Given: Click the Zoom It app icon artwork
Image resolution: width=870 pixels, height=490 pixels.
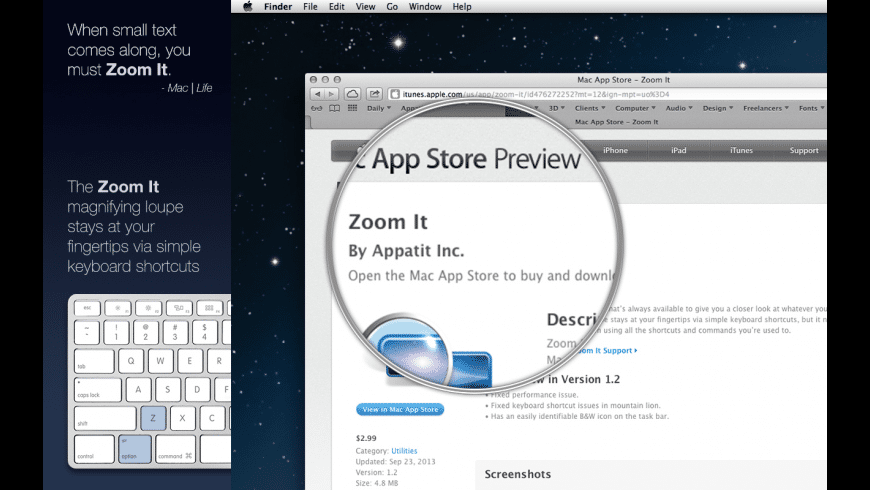Looking at the screenshot, I should tap(427, 352).
